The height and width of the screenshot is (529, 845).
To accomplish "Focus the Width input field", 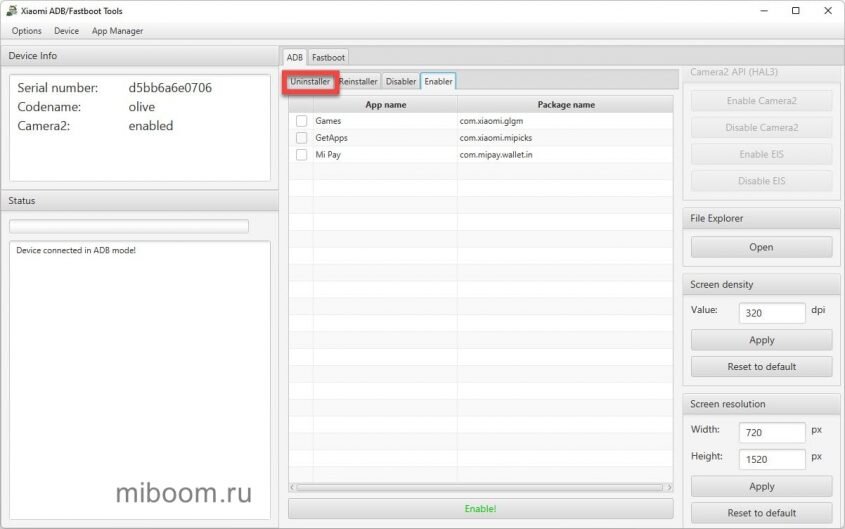I will click(x=772, y=433).
